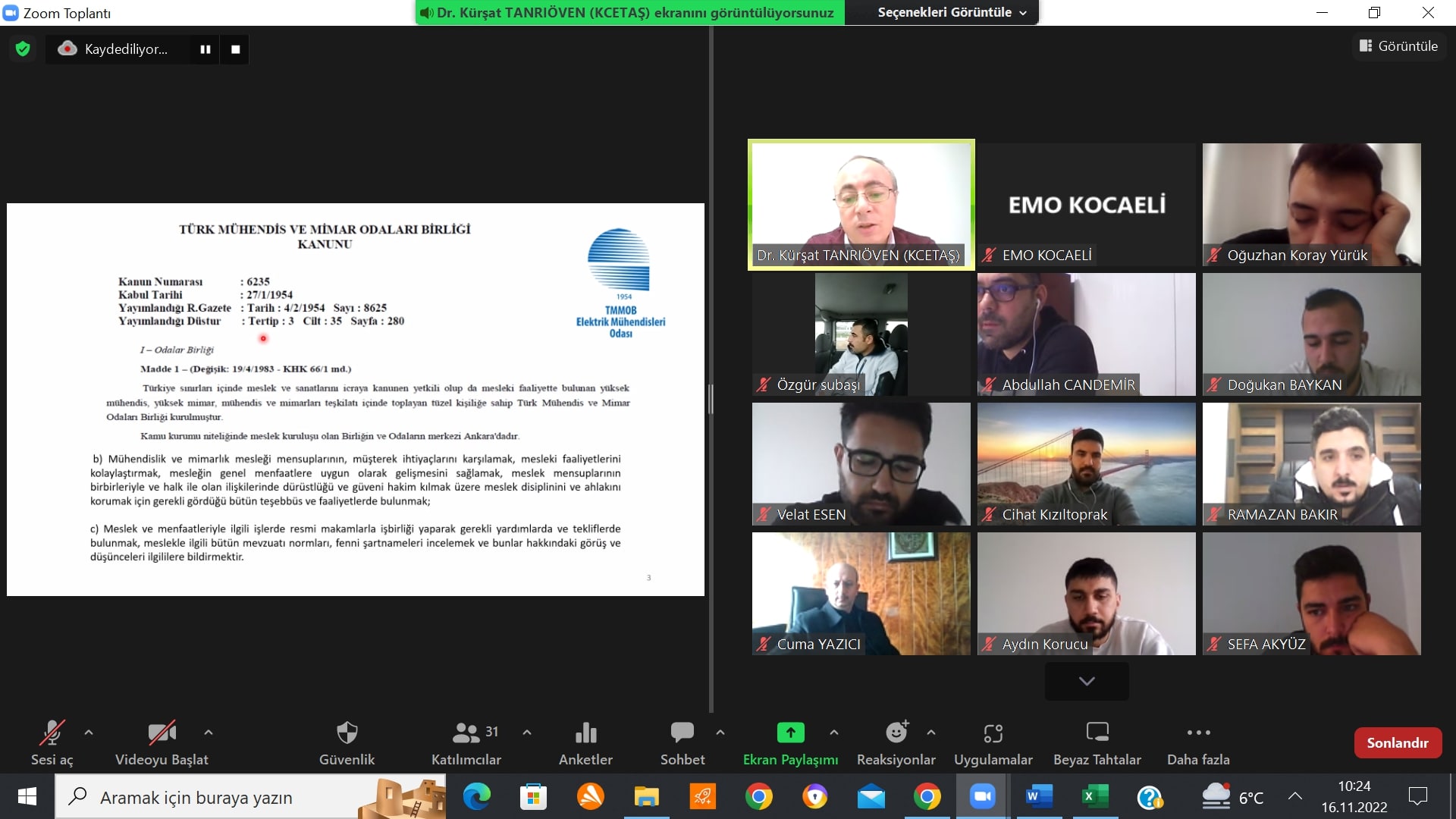
Task: Open audio options arrow beside Sesi aç
Action: [89, 733]
